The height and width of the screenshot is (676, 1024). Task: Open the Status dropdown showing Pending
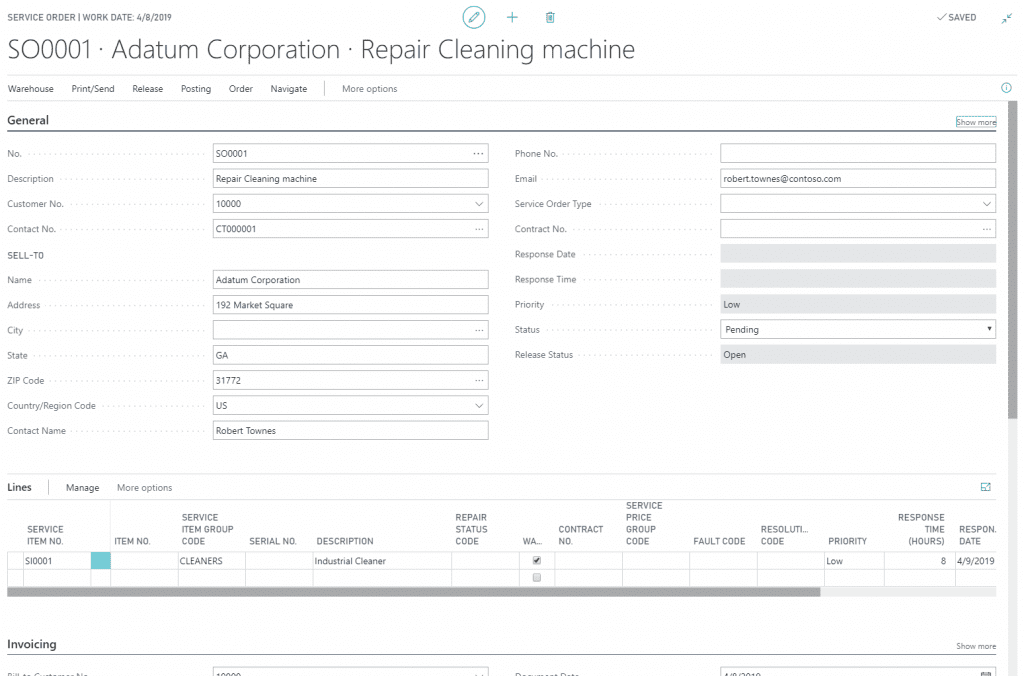tap(987, 329)
